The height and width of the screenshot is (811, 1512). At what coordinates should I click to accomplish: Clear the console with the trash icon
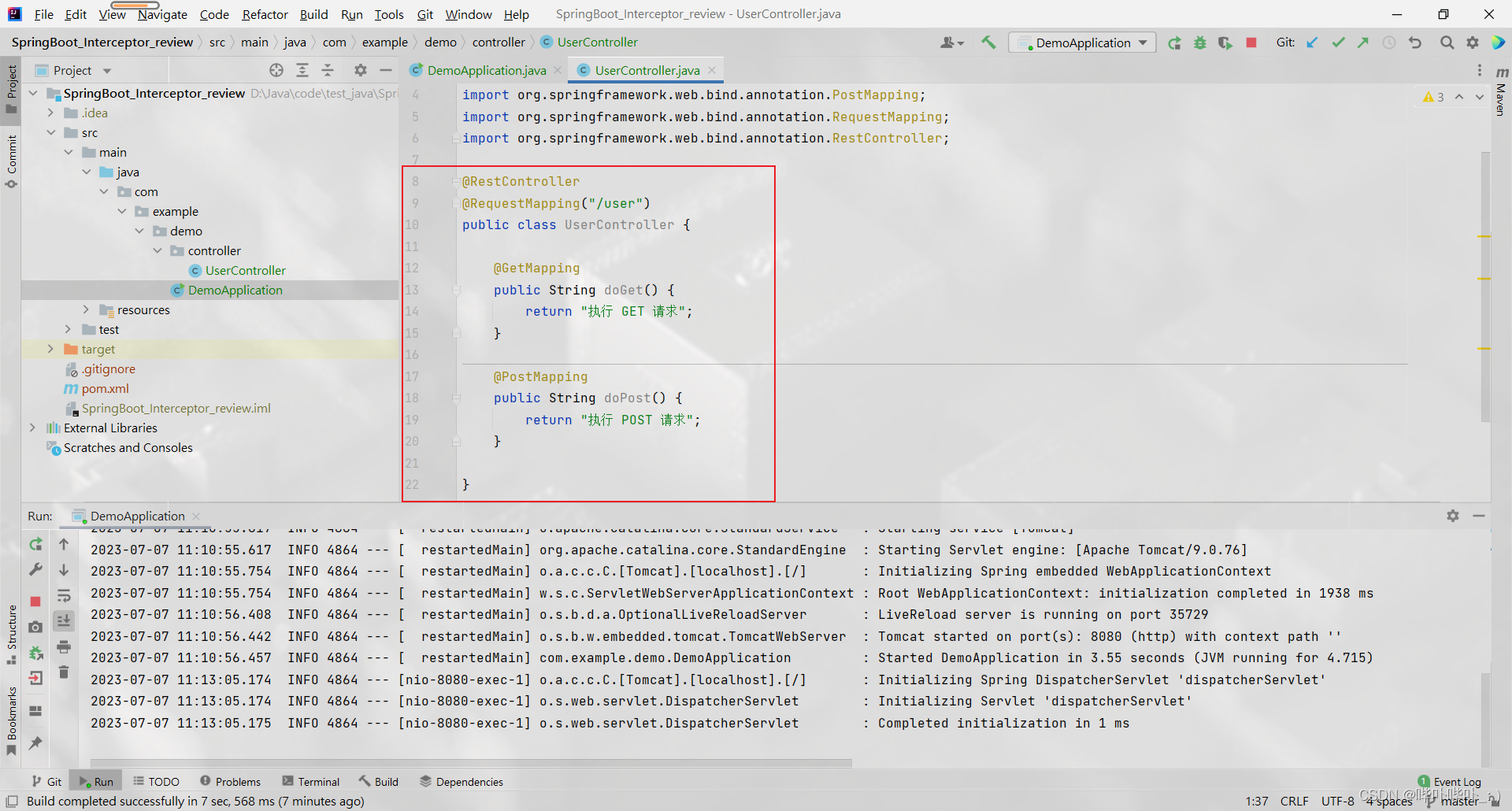[x=64, y=672]
